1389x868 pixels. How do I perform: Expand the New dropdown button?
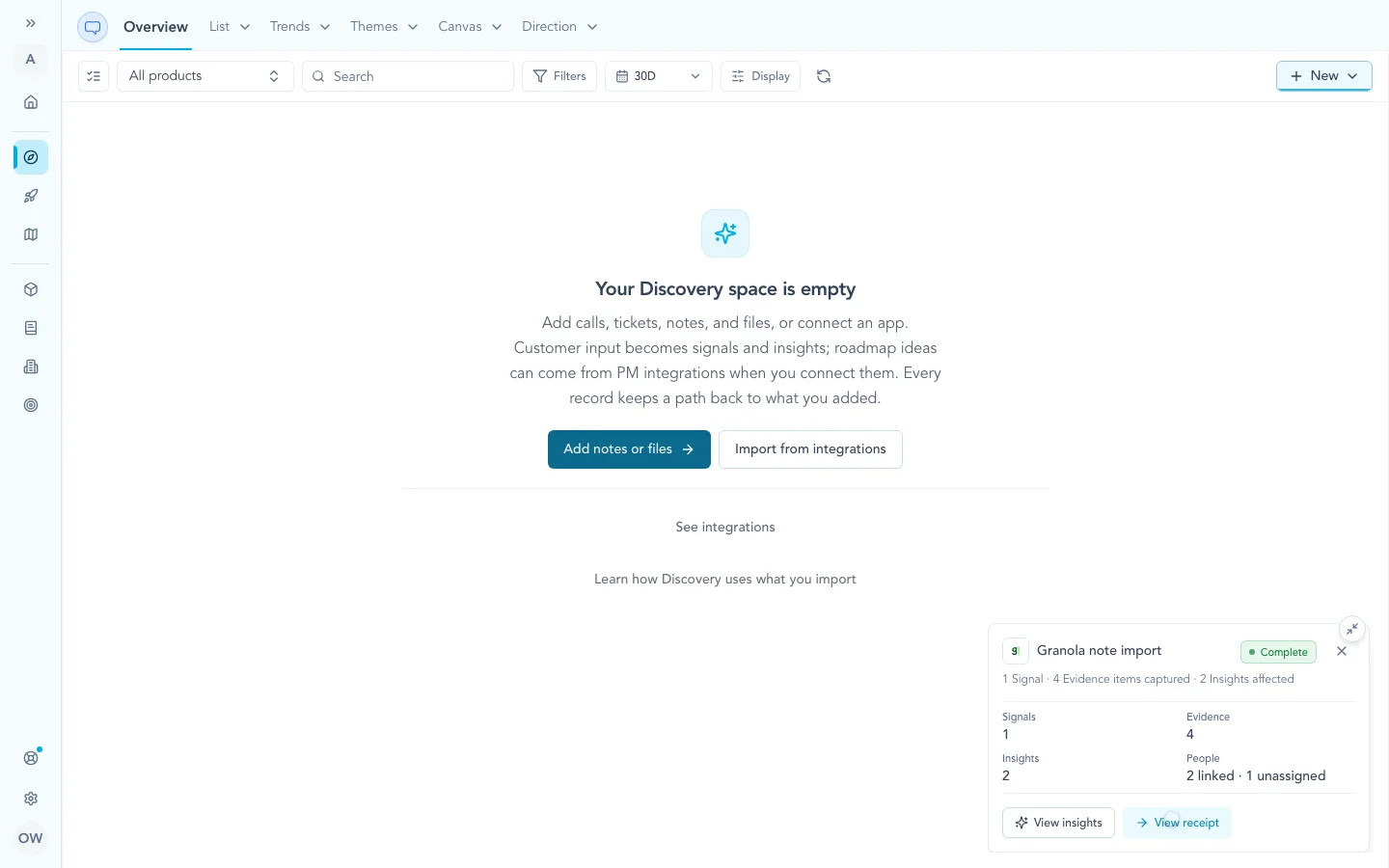pos(1324,76)
